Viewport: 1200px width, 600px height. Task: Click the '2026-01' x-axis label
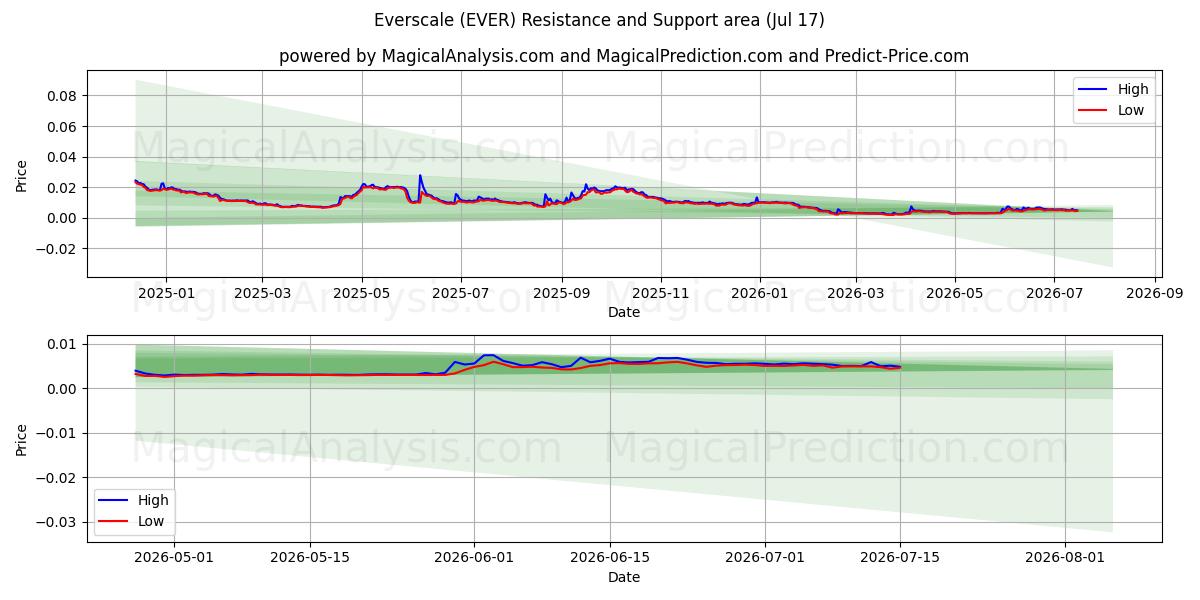point(760,295)
